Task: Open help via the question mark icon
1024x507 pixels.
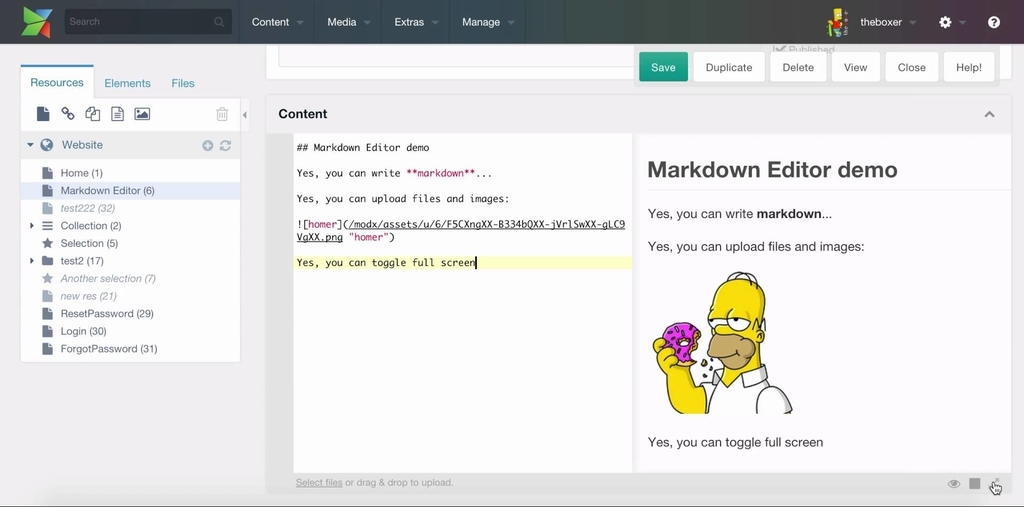Action: coord(994,22)
